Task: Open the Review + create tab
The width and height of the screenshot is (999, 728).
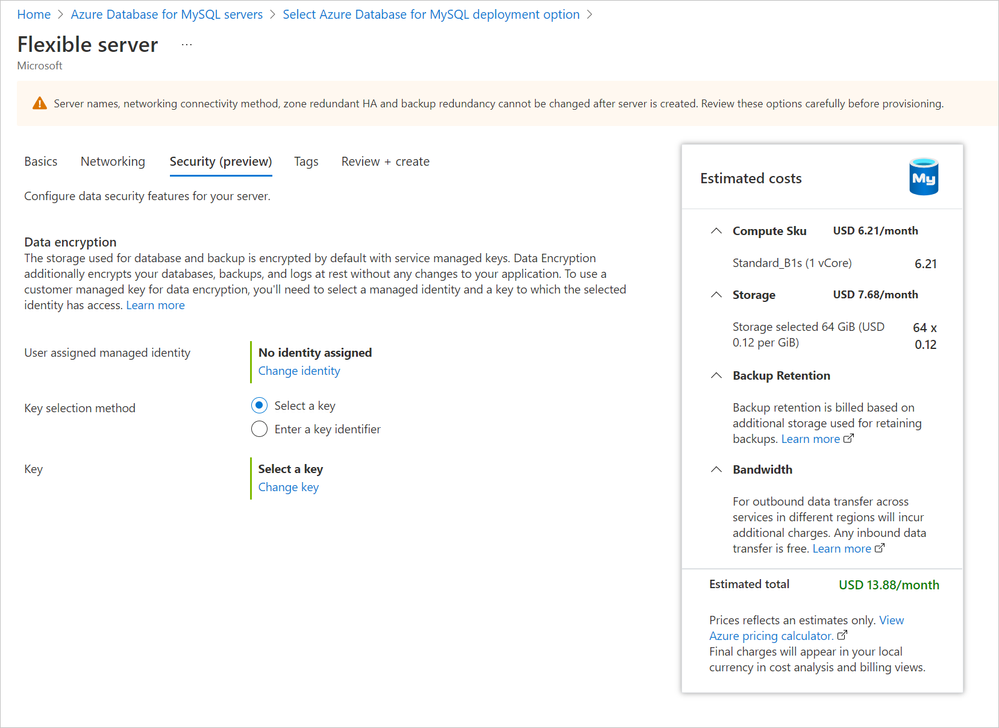Action: tap(385, 161)
